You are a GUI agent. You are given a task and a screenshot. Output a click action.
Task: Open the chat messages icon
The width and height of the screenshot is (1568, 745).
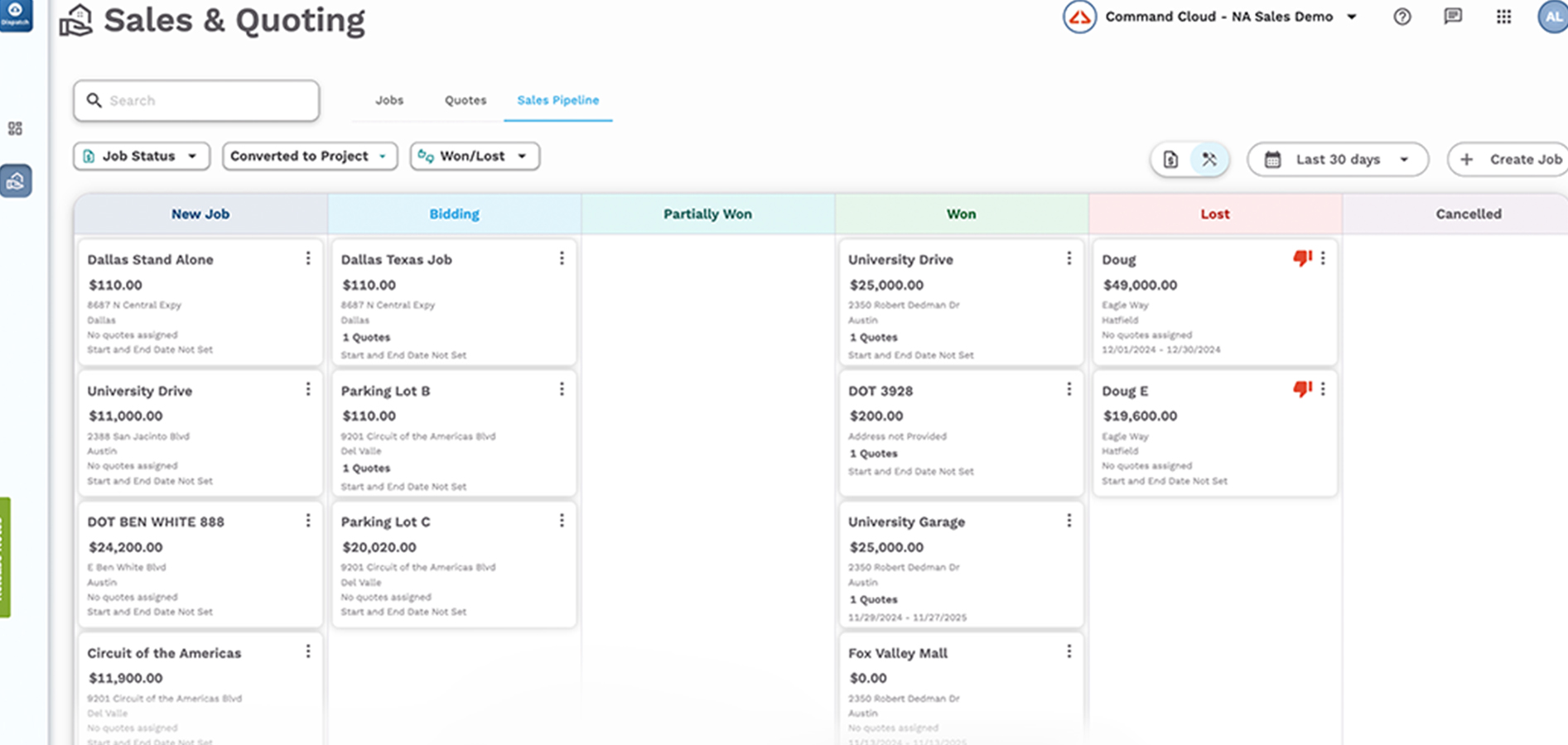click(x=1453, y=17)
